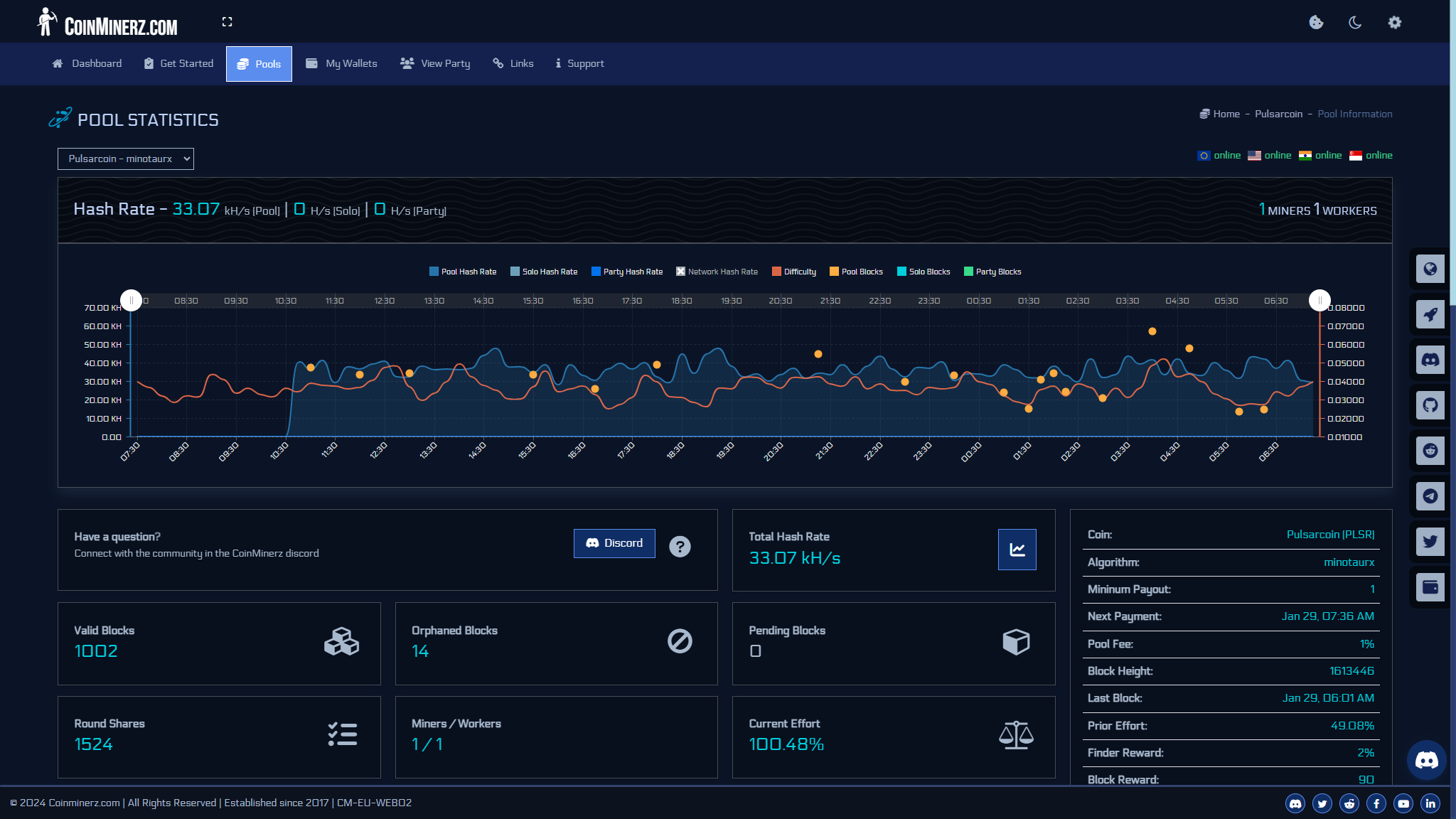Click the EU server online status

click(1219, 156)
